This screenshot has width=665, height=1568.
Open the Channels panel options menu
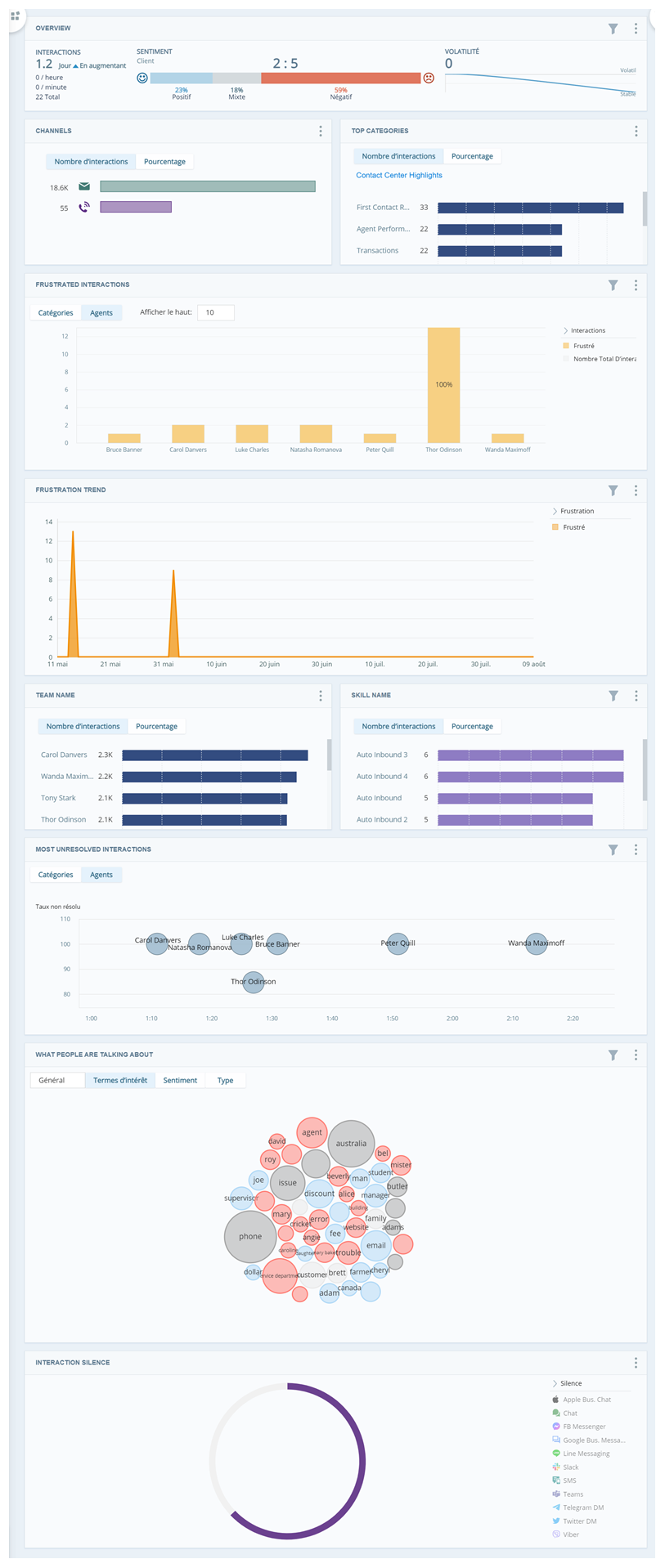tap(320, 131)
